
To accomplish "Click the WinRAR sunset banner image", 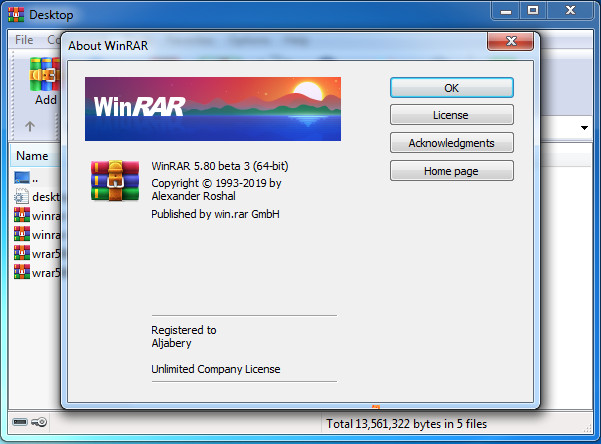I will point(213,109).
